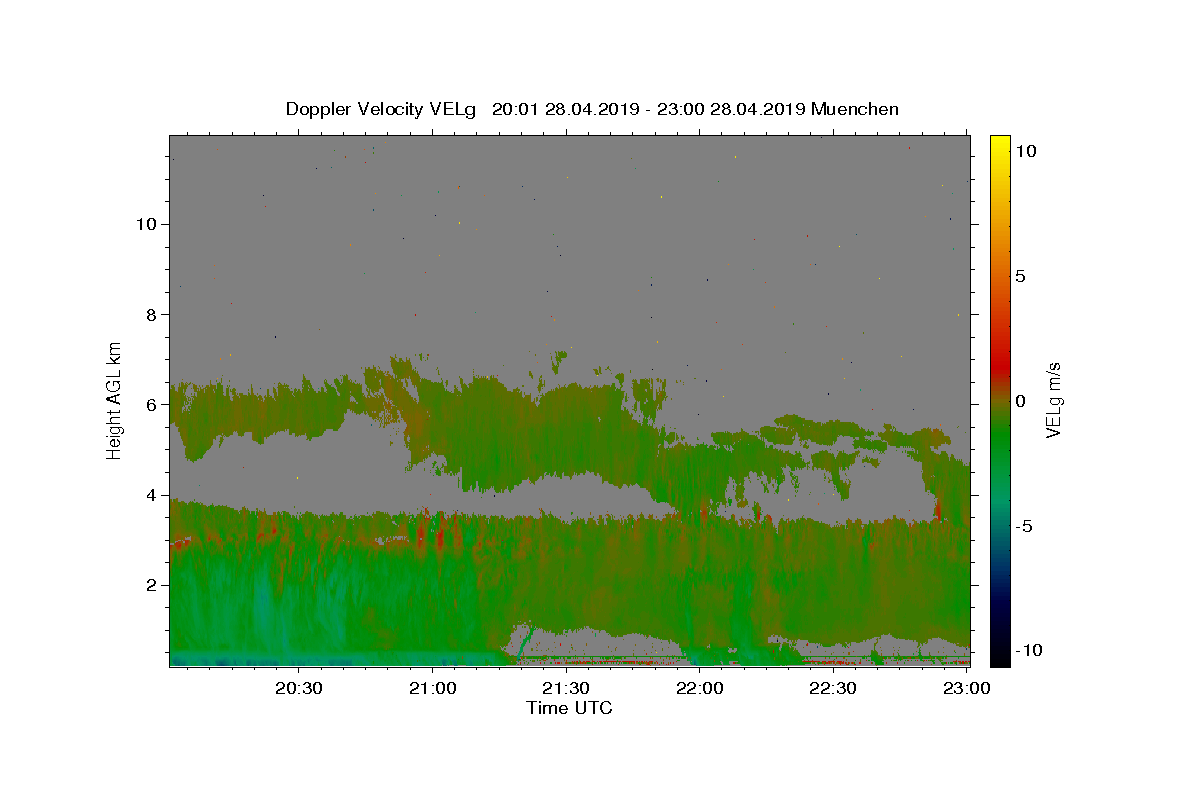Click the '22:30' time tick label
The width and height of the screenshot is (1200, 800).
pyautogui.click(x=833, y=688)
